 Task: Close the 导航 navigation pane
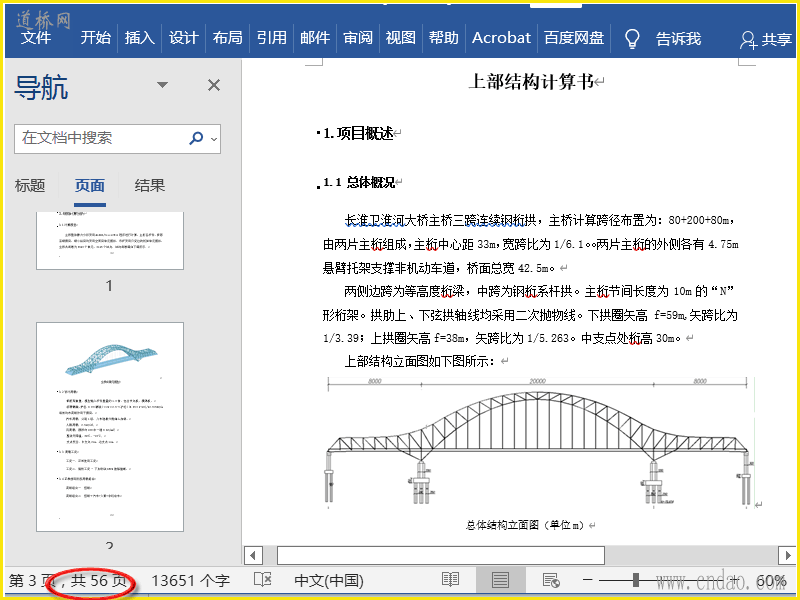[214, 86]
